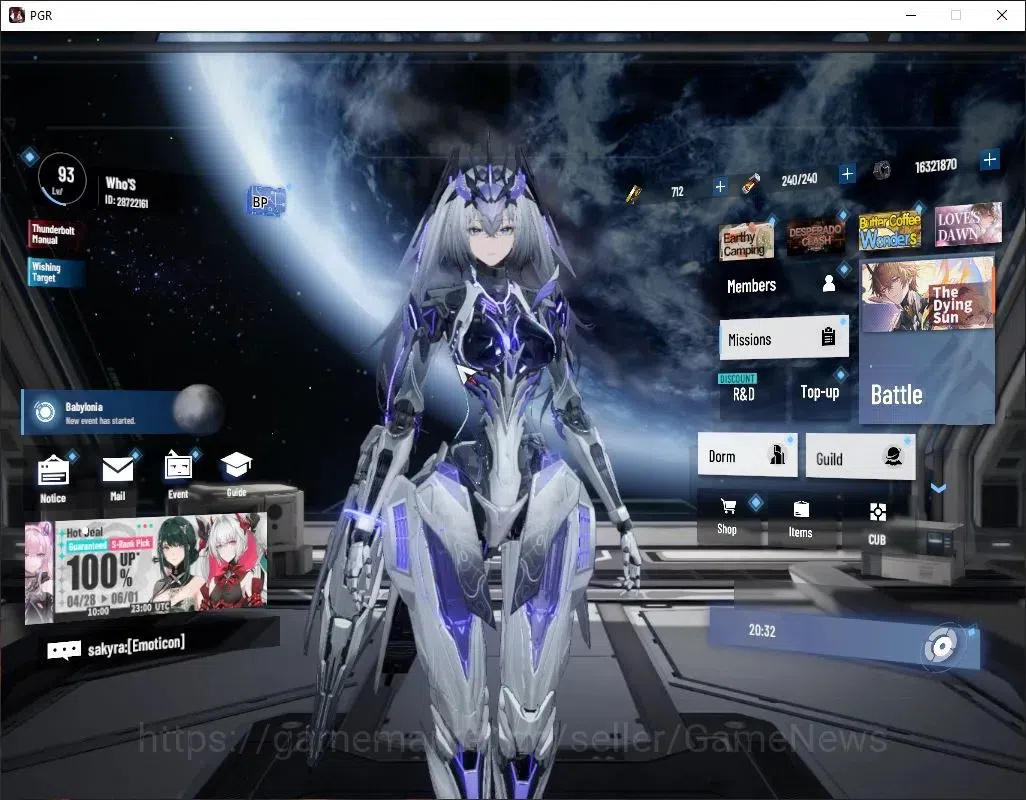The image size is (1026, 800).
Task: Enter the Dorm
Action: coord(747,455)
